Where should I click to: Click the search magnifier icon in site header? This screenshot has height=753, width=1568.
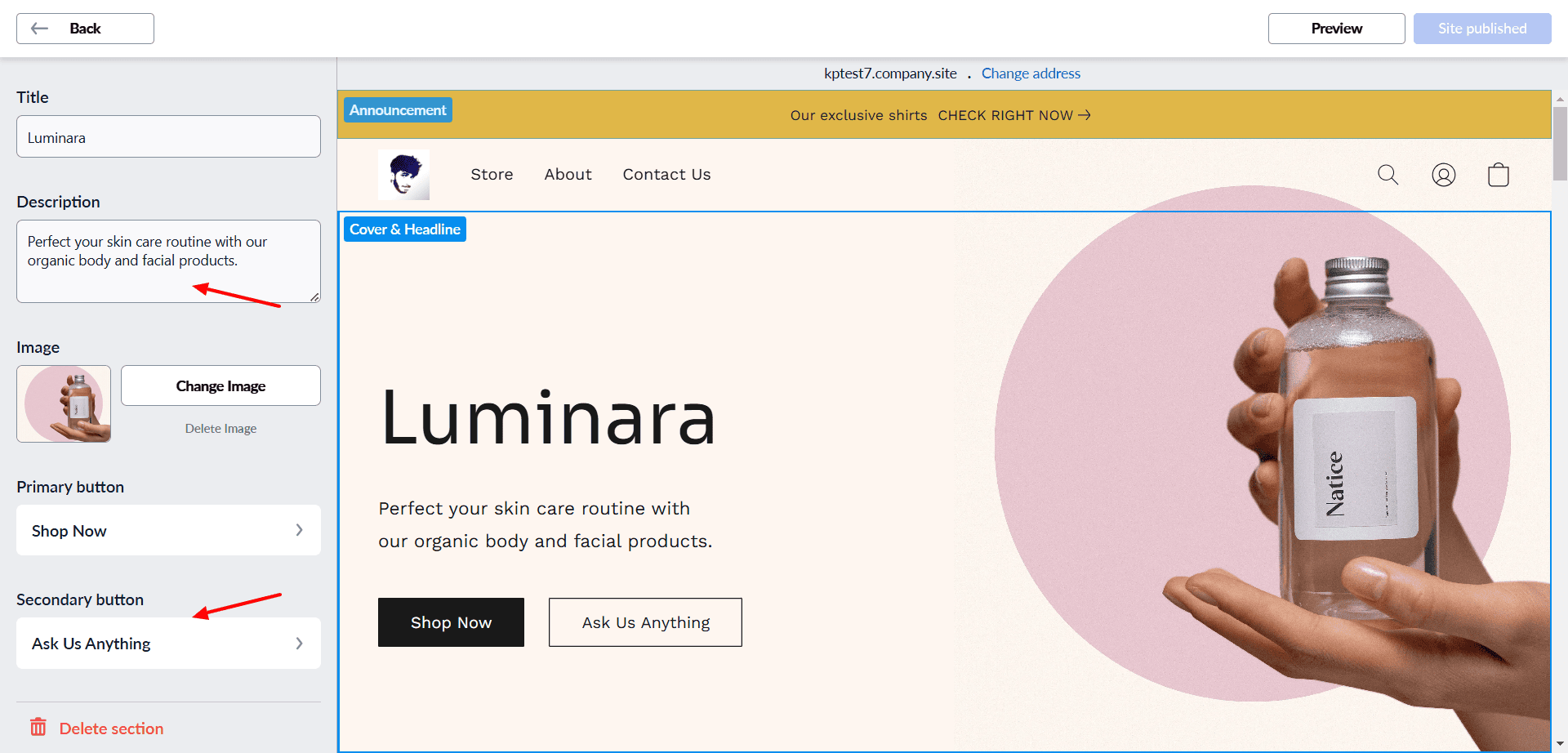(1388, 175)
